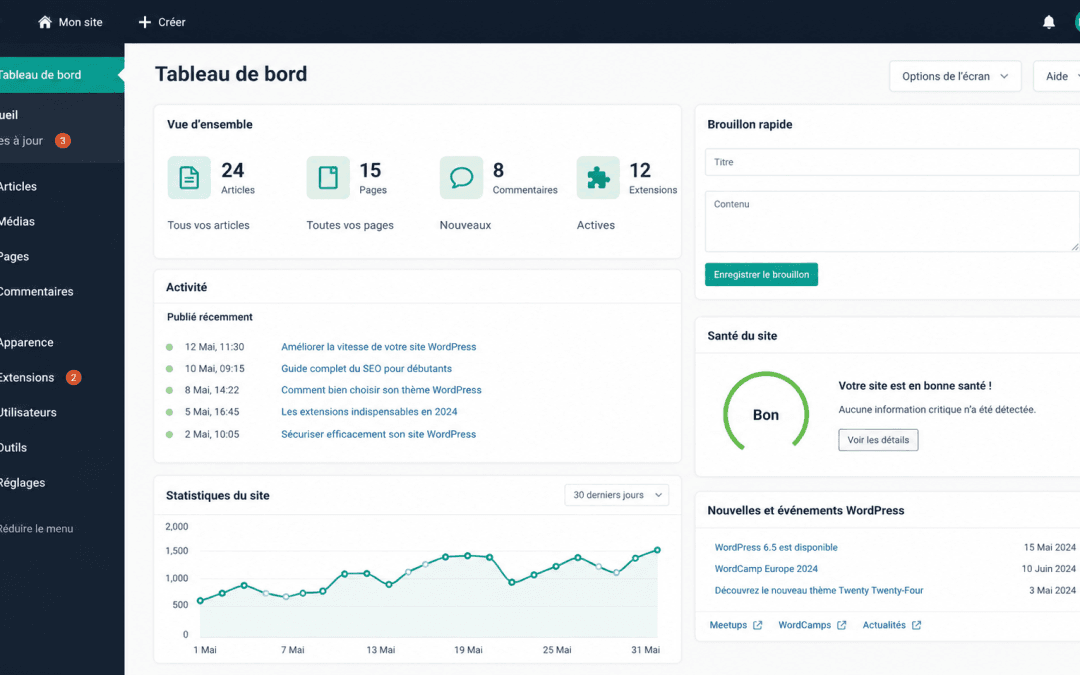Click the home icon beside Mon site
Screen dimensions: 1080x675
(x=45, y=22)
